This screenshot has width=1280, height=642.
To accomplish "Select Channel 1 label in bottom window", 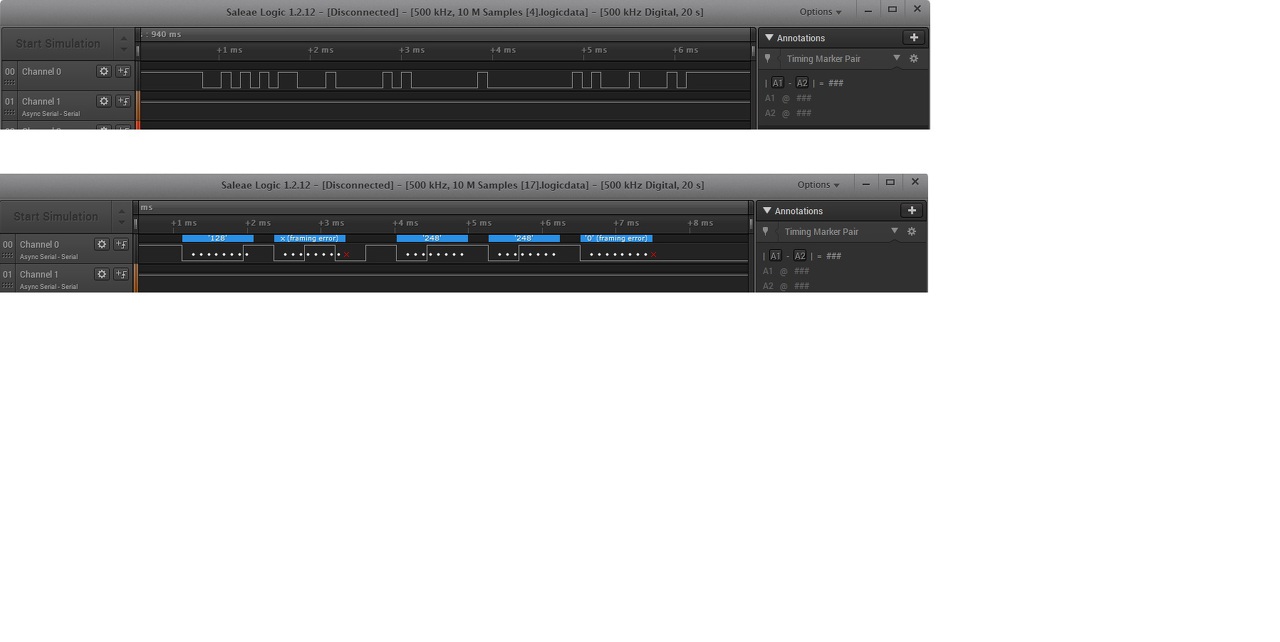I will (40, 274).
